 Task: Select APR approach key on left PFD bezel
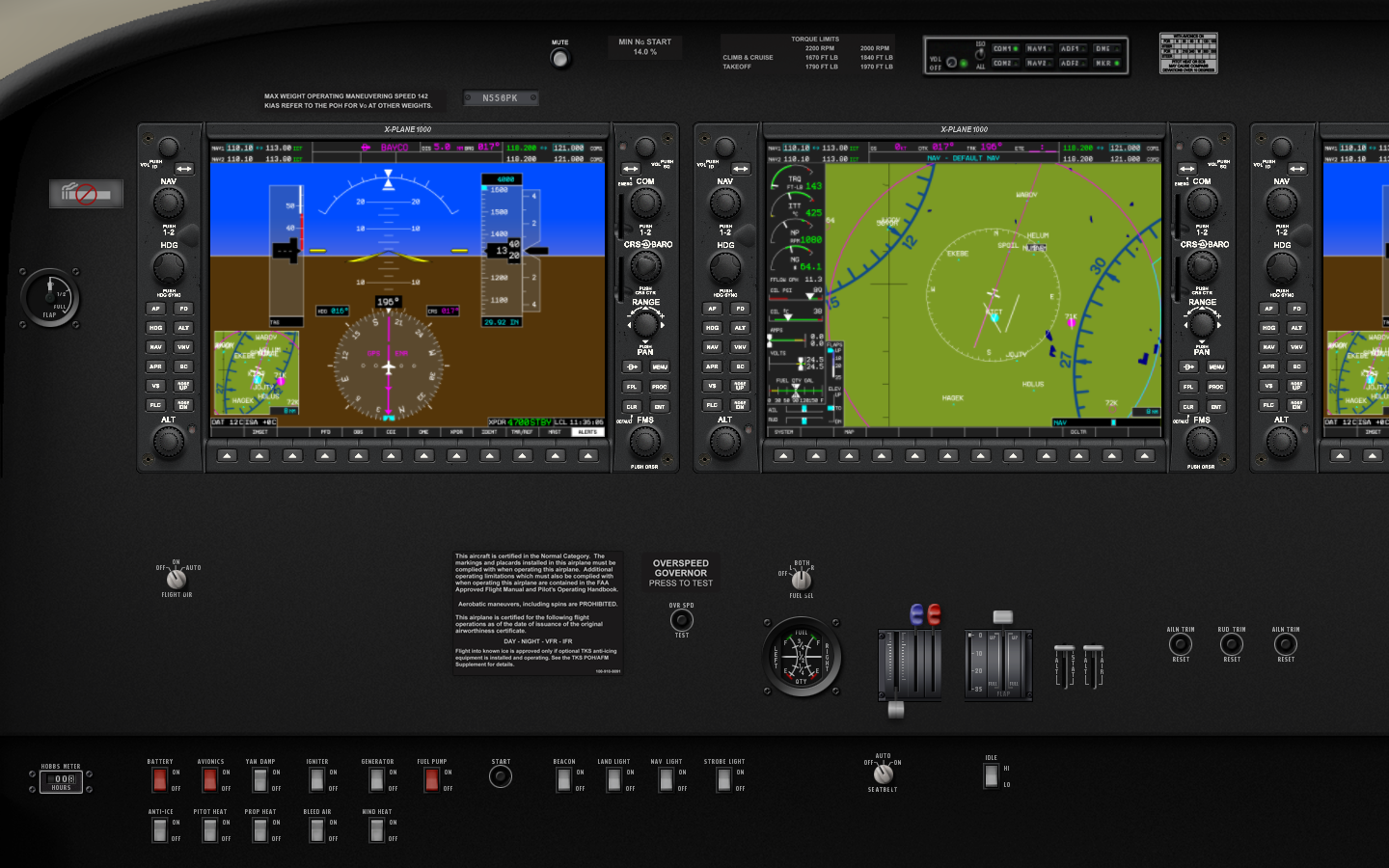pos(155,366)
